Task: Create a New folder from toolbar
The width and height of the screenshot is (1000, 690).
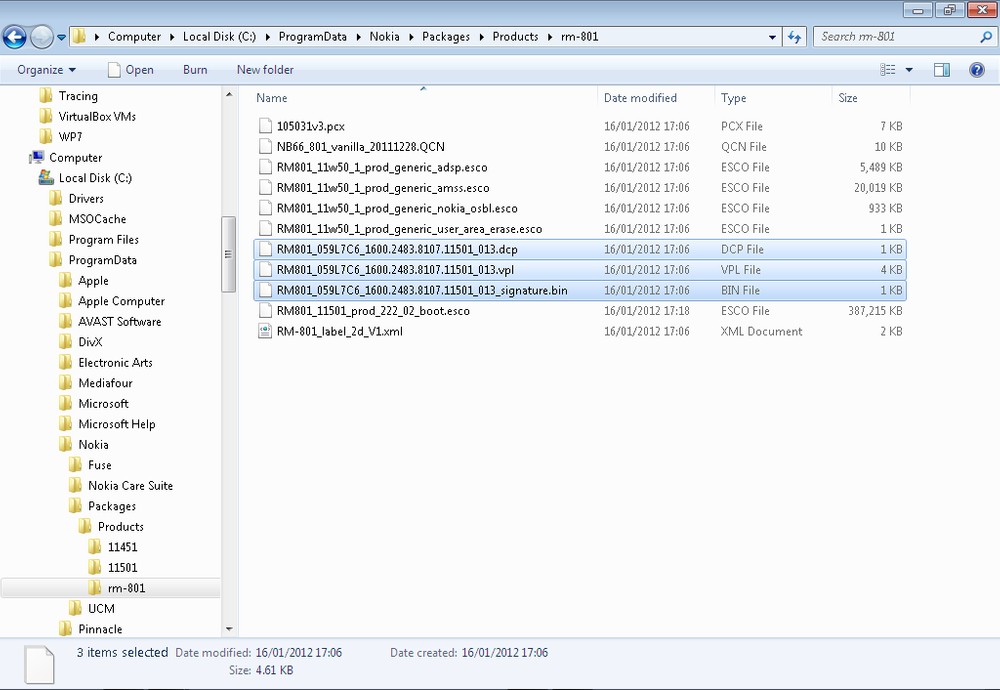Action: [x=265, y=70]
